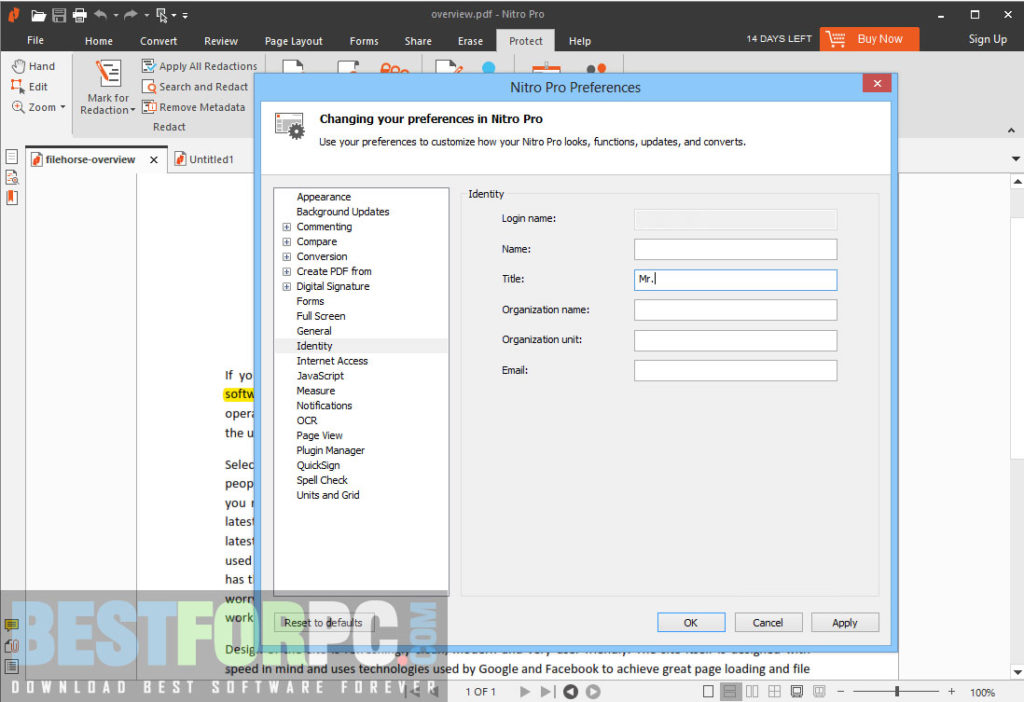Select the Edit tool

point(29,86)
